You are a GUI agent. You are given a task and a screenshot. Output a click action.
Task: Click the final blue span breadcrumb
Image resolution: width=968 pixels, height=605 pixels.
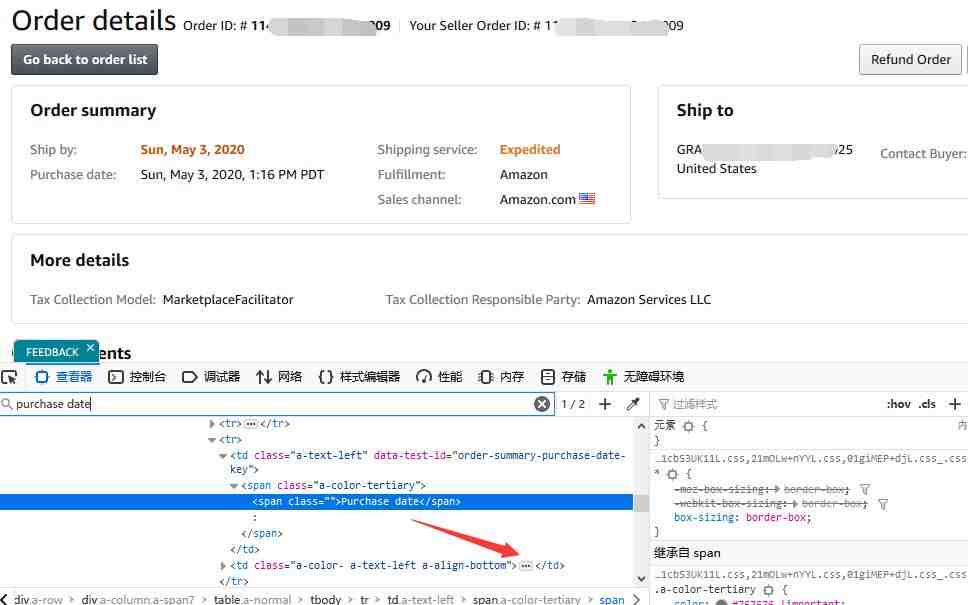coord(611,599)
